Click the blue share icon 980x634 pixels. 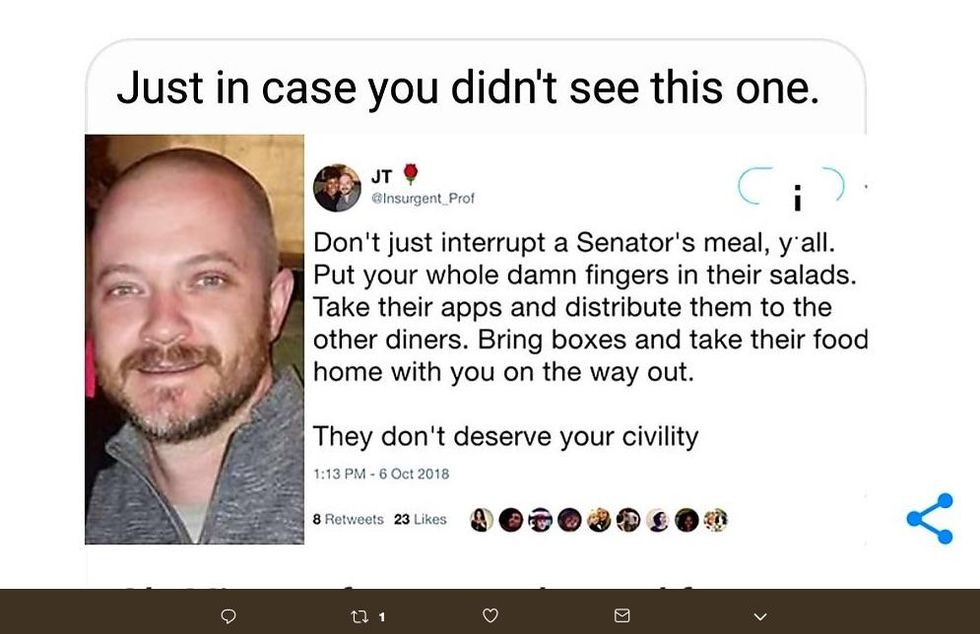pyautogui.click(x=930, y=518)
